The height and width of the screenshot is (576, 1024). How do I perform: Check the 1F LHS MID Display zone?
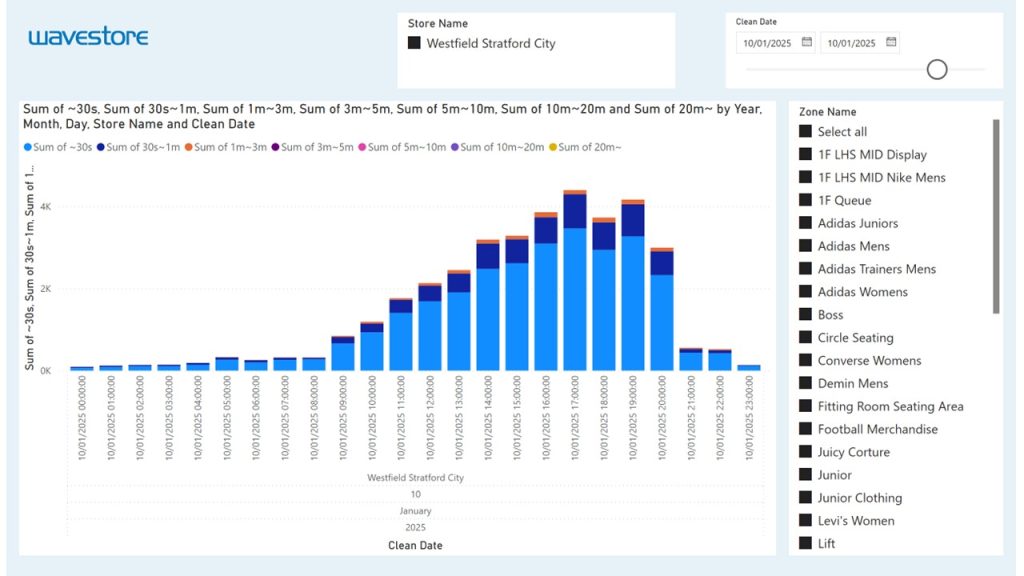tap(805, 154)
